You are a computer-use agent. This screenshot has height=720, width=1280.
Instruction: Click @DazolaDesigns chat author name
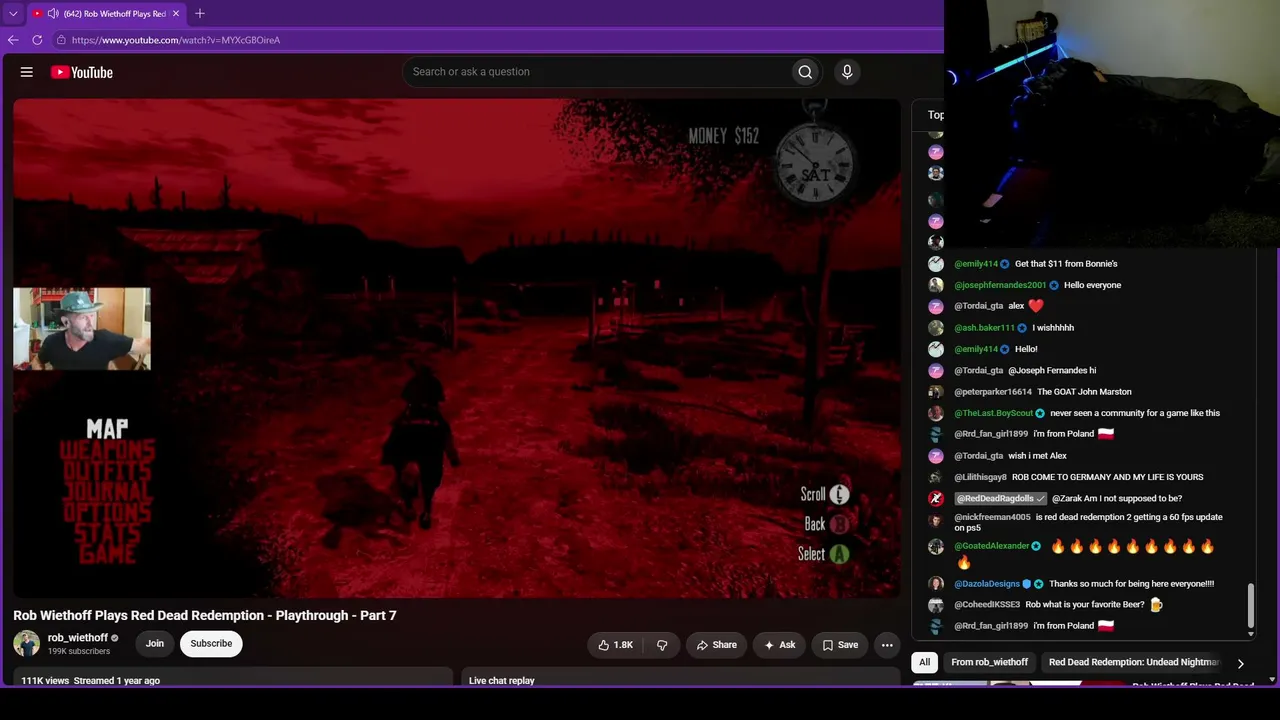tap(987, 584)
